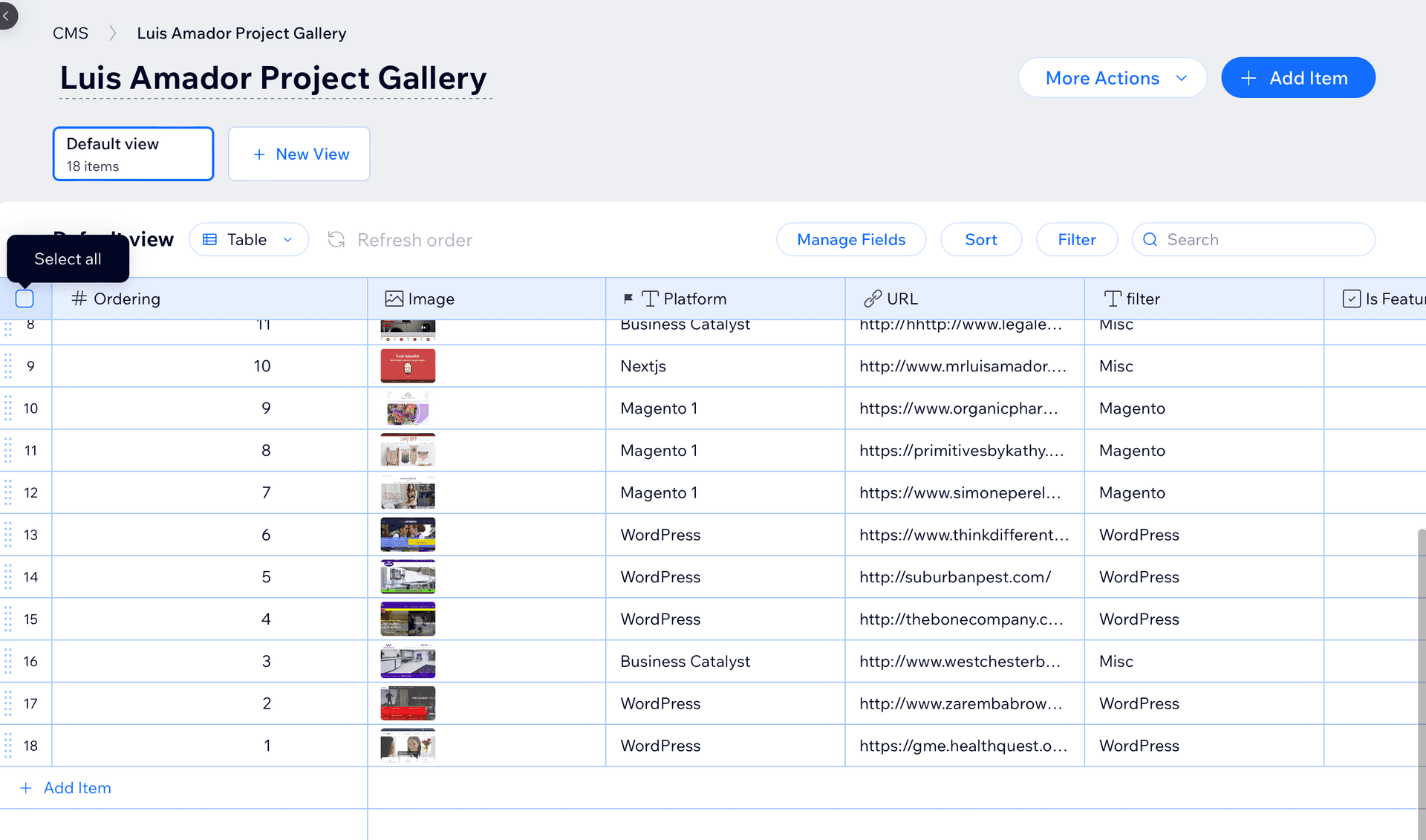Click the magnifier icon in Search
Screen dimensions: 1426x840
point(1150,239)
